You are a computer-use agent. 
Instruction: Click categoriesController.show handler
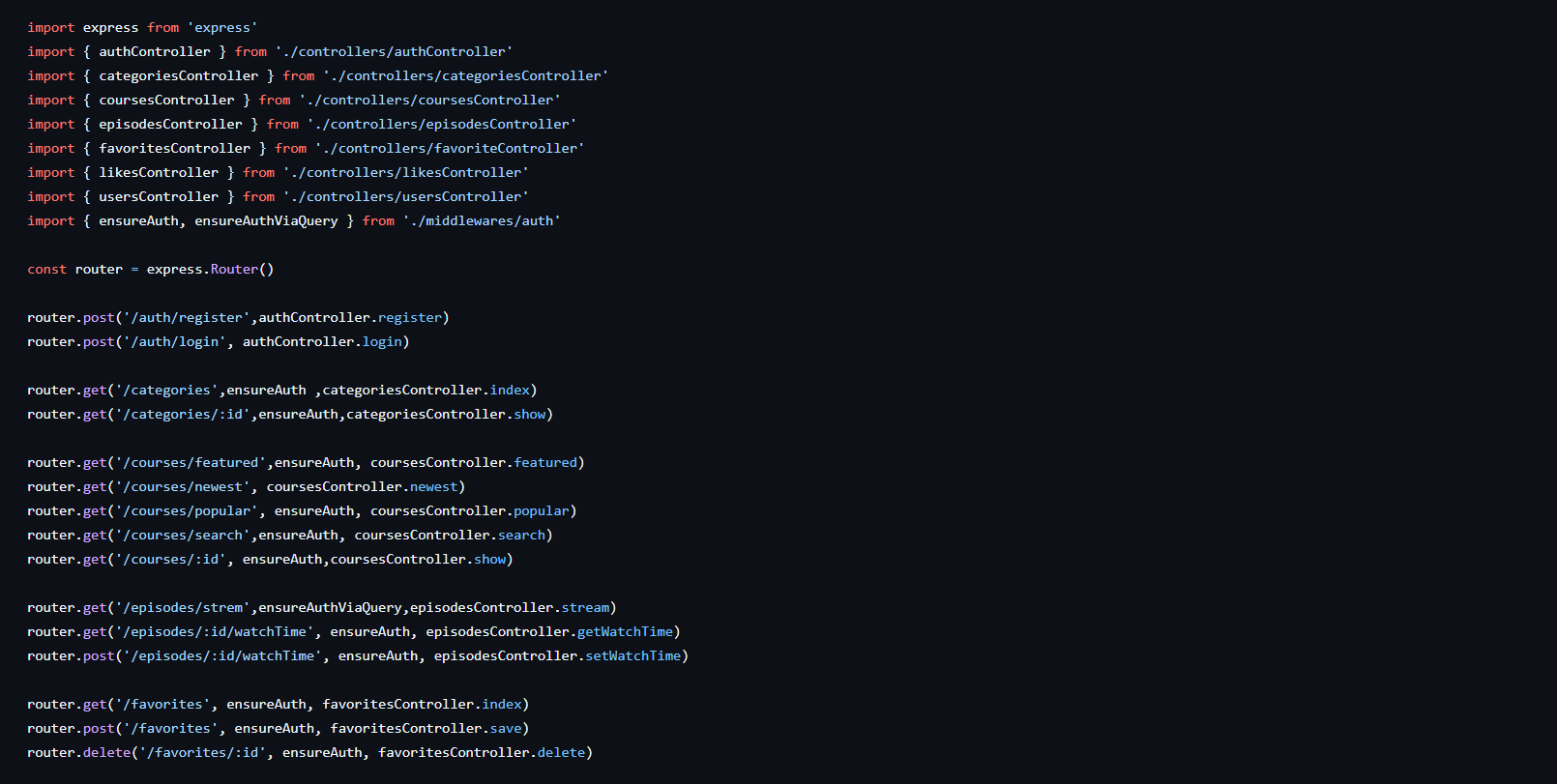coord(446,415)
